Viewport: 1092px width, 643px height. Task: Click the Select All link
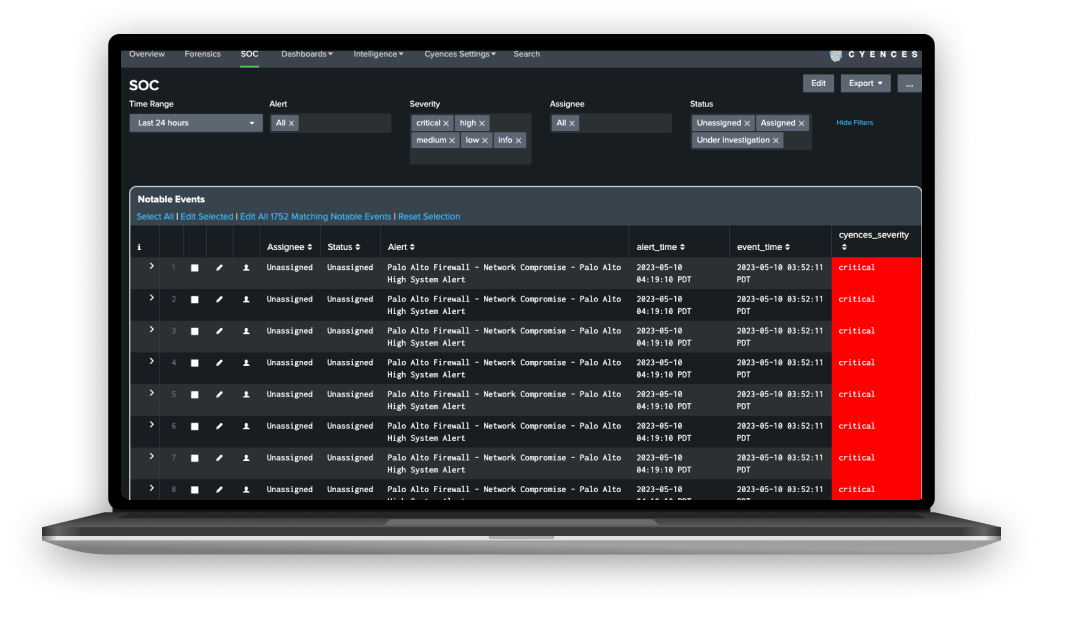pos(155,217)
